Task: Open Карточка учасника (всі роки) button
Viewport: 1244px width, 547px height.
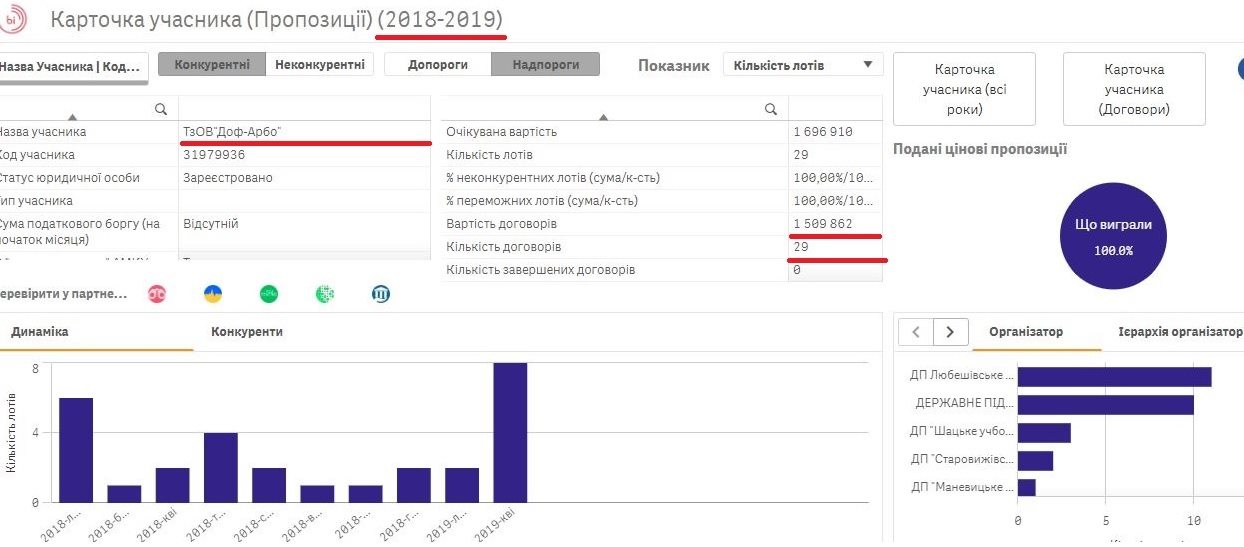Action: (964, 89)
